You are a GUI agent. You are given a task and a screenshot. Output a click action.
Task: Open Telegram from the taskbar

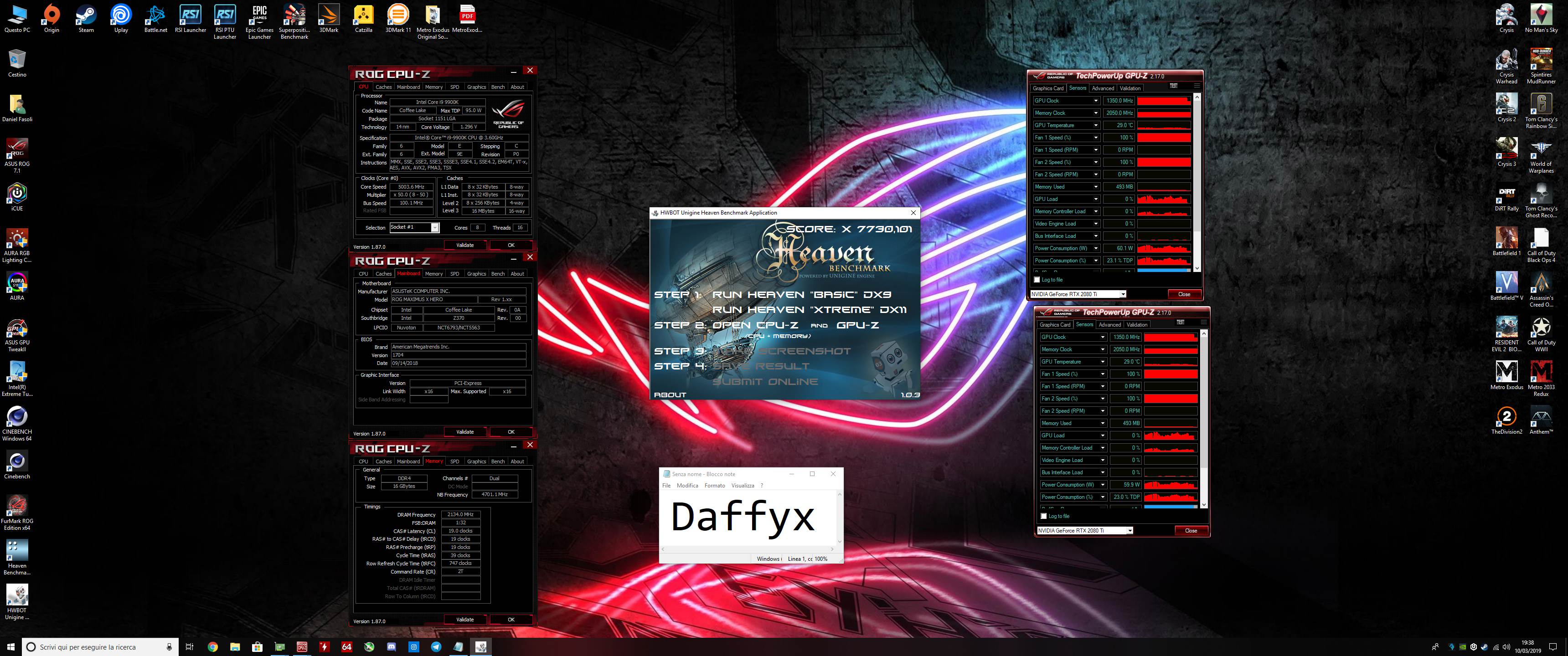436,647
